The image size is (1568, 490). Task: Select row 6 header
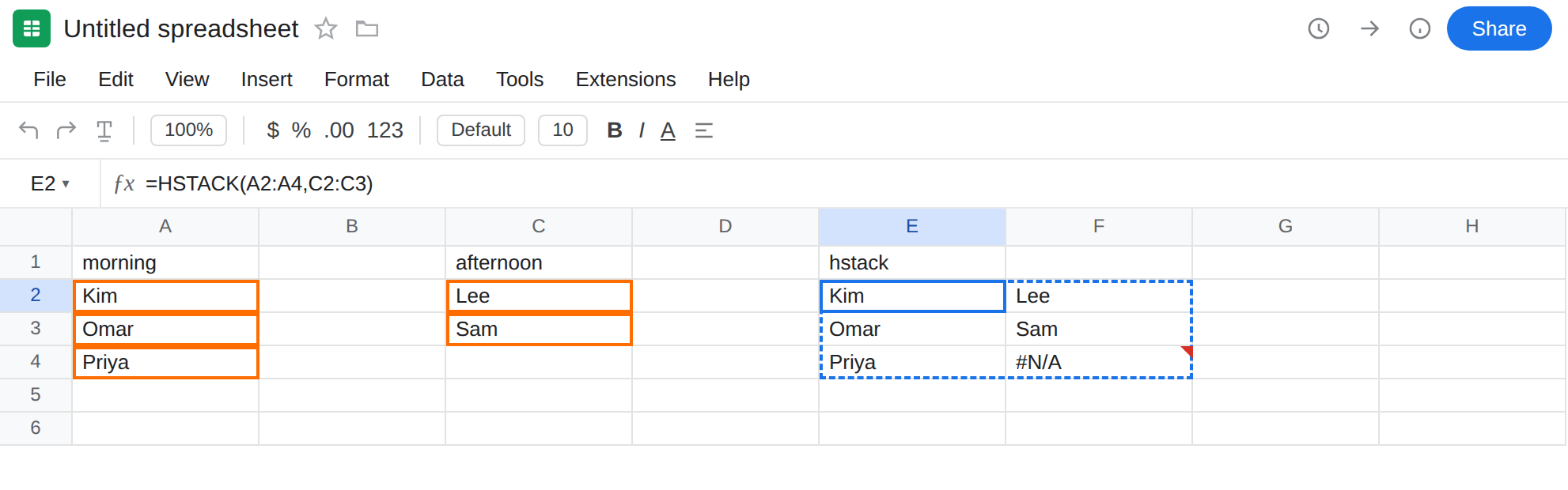36,428
